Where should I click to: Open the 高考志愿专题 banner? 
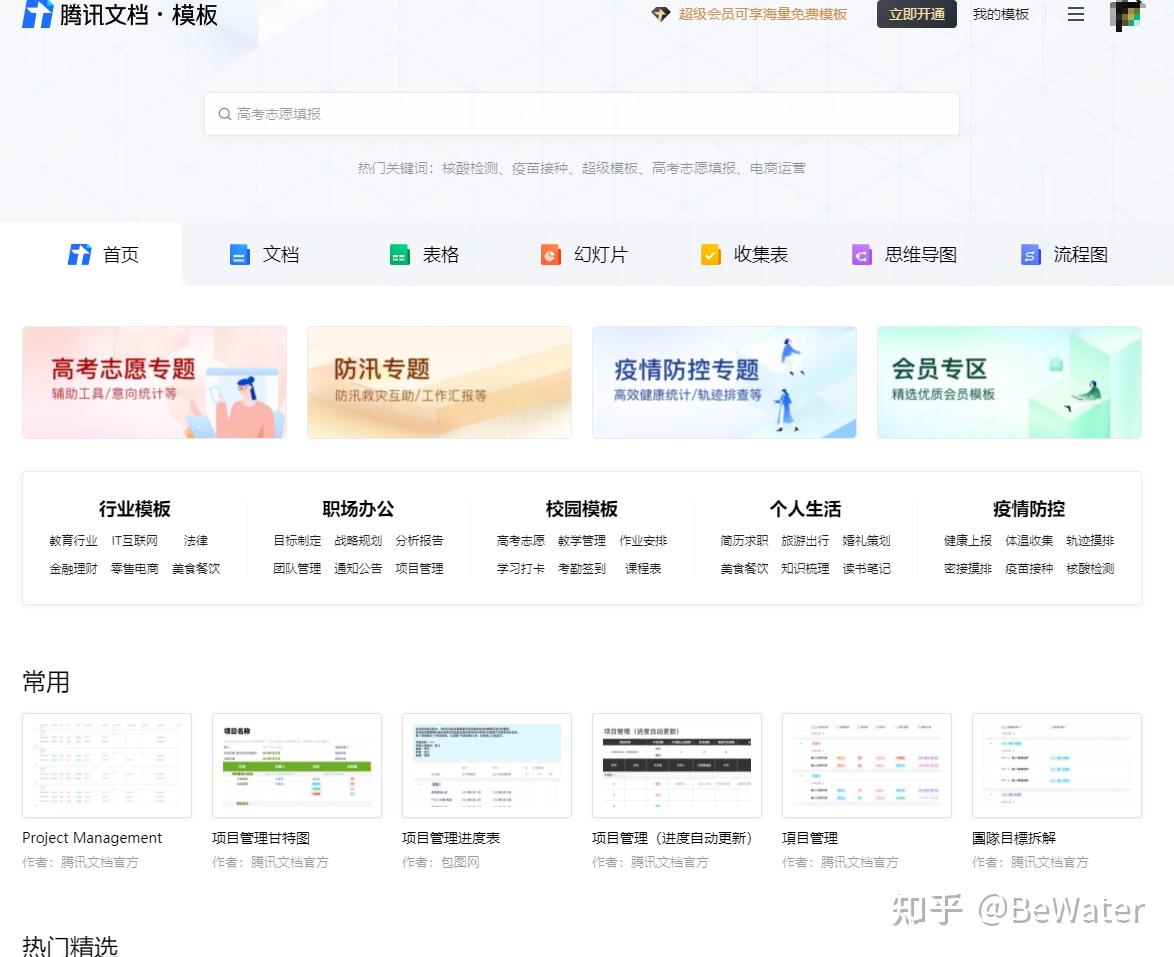[x=154, y=382]
